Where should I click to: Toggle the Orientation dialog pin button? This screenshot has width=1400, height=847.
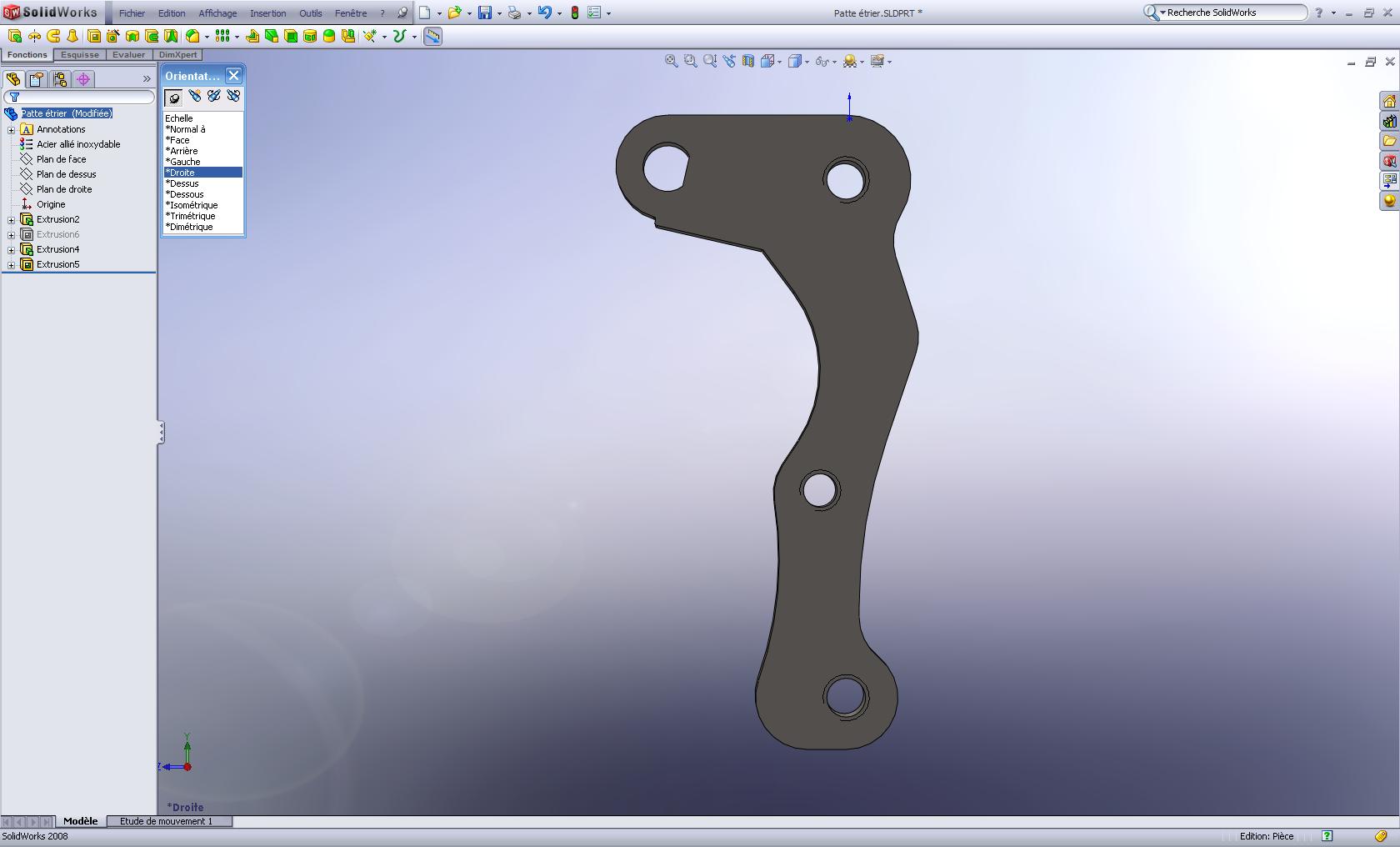pos(173,98)
